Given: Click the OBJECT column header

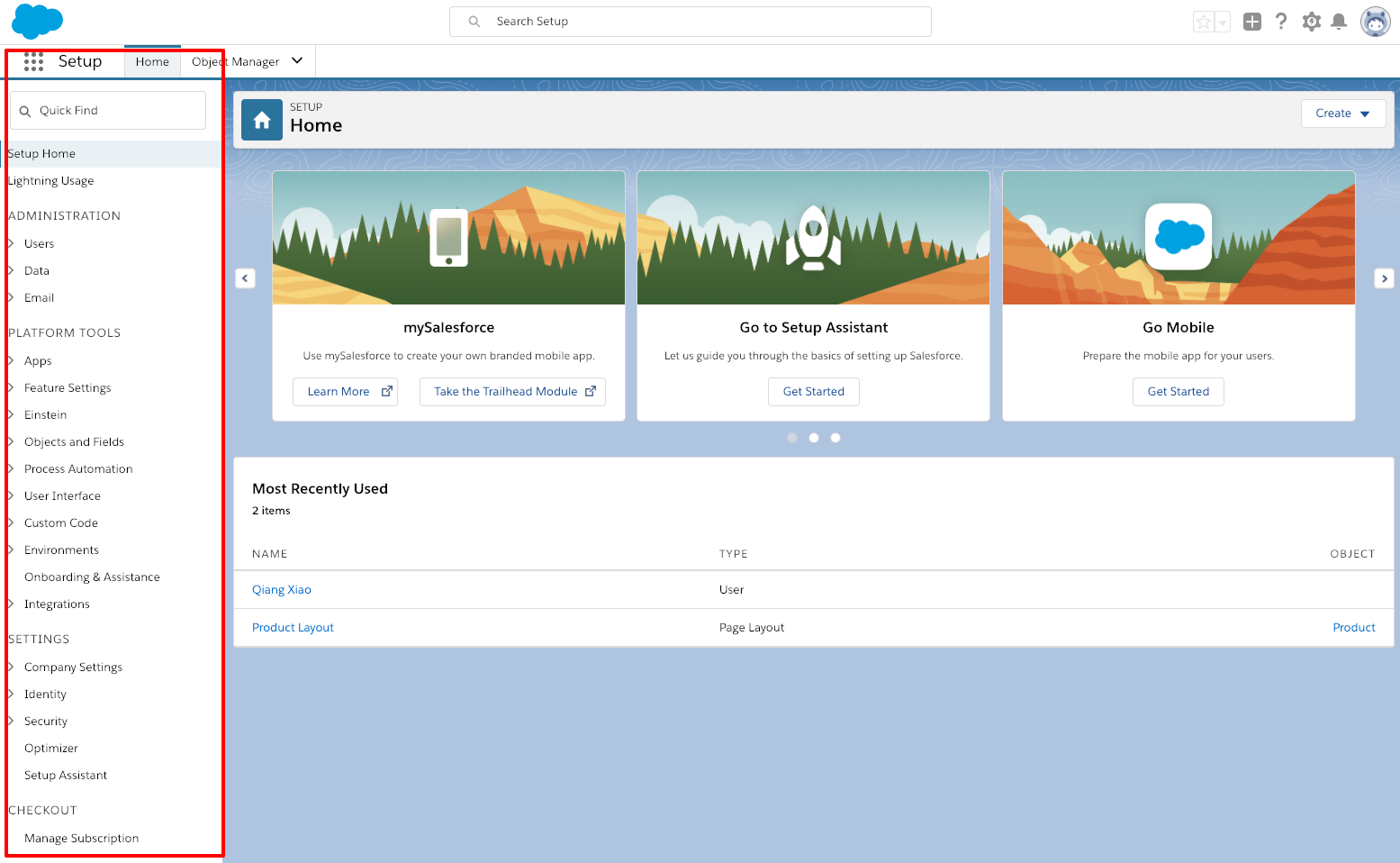Looking at the screenshot, I should (x=1352, y=554).
